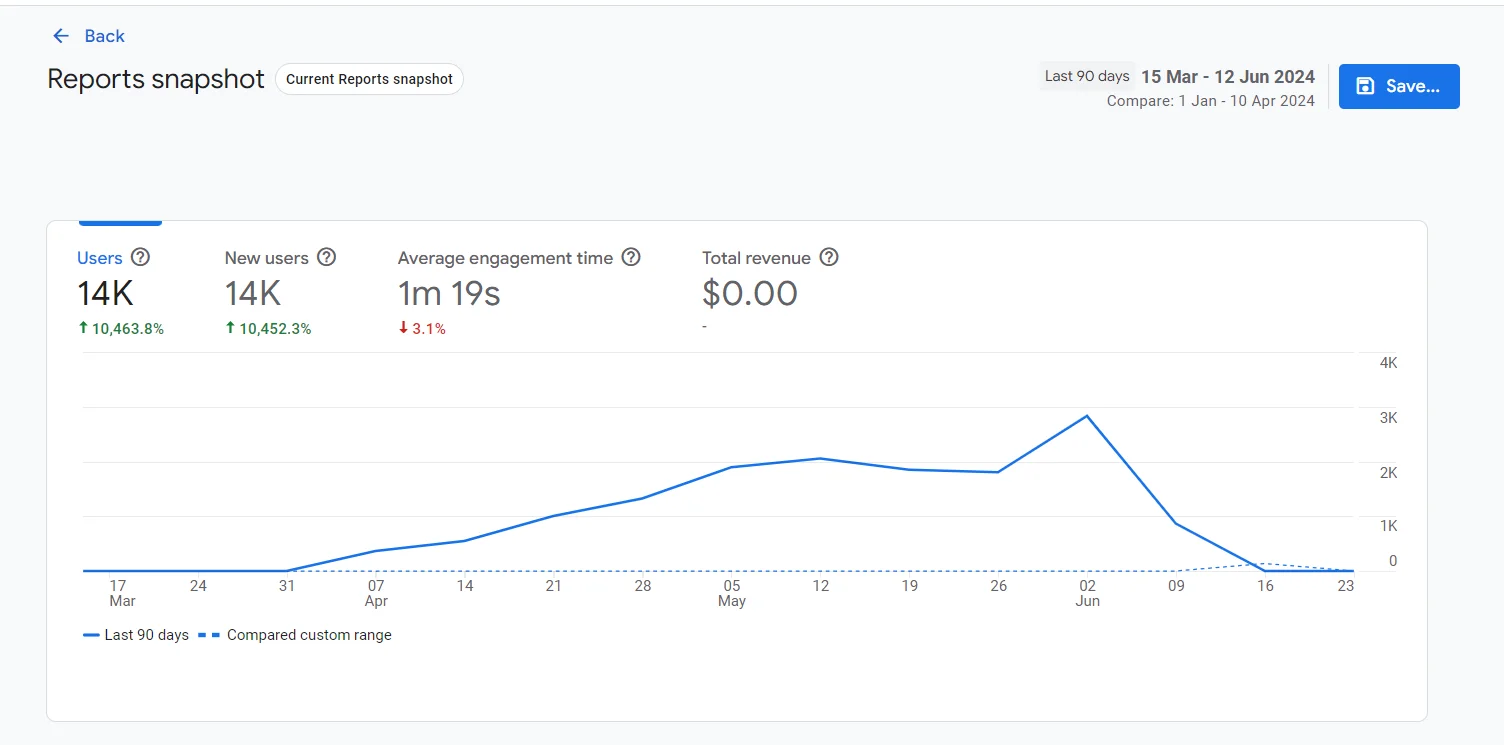
Task: Switch to Average engagement time metric
Action: point(505,258)
